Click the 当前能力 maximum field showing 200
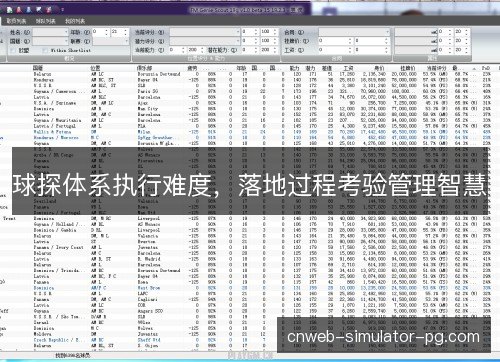Viewport: 500px width, 362px height. pyautogui.click(x=195, y=50)
